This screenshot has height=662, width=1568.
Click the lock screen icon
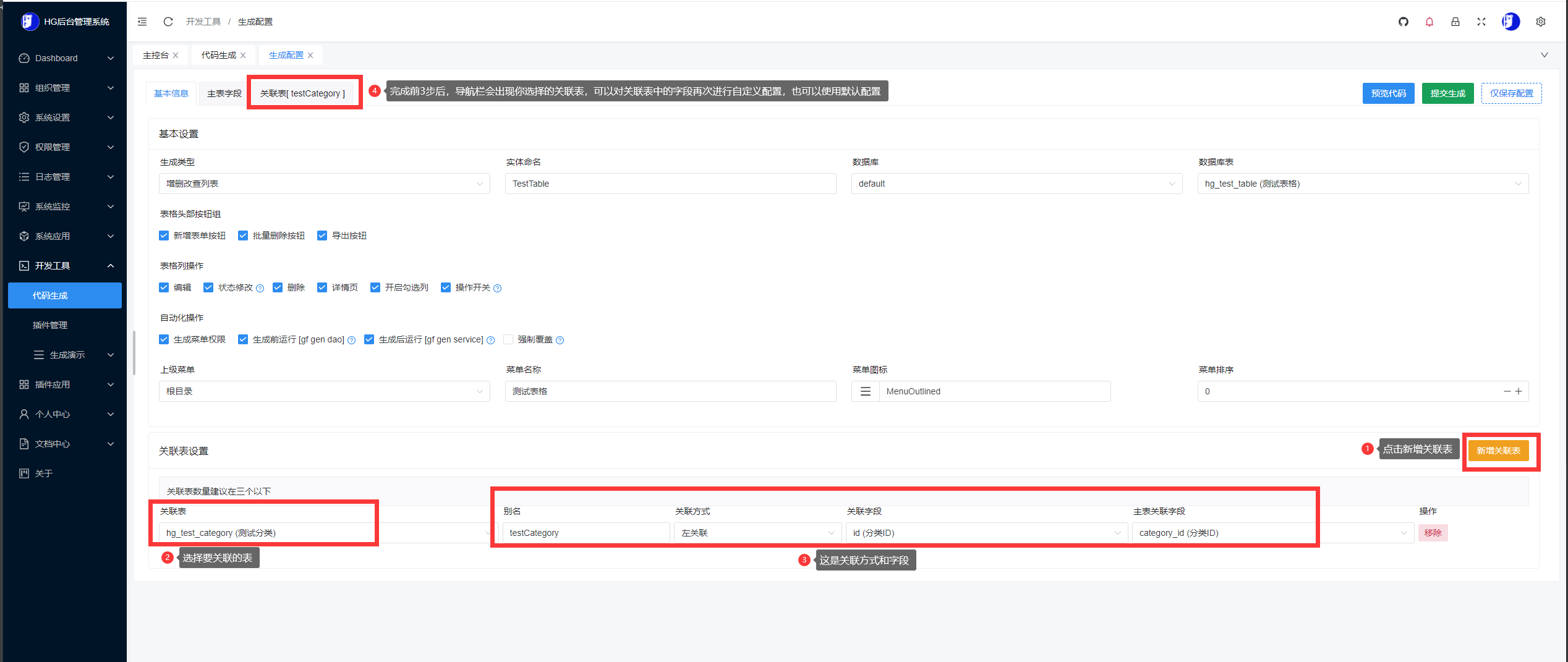1455,22
